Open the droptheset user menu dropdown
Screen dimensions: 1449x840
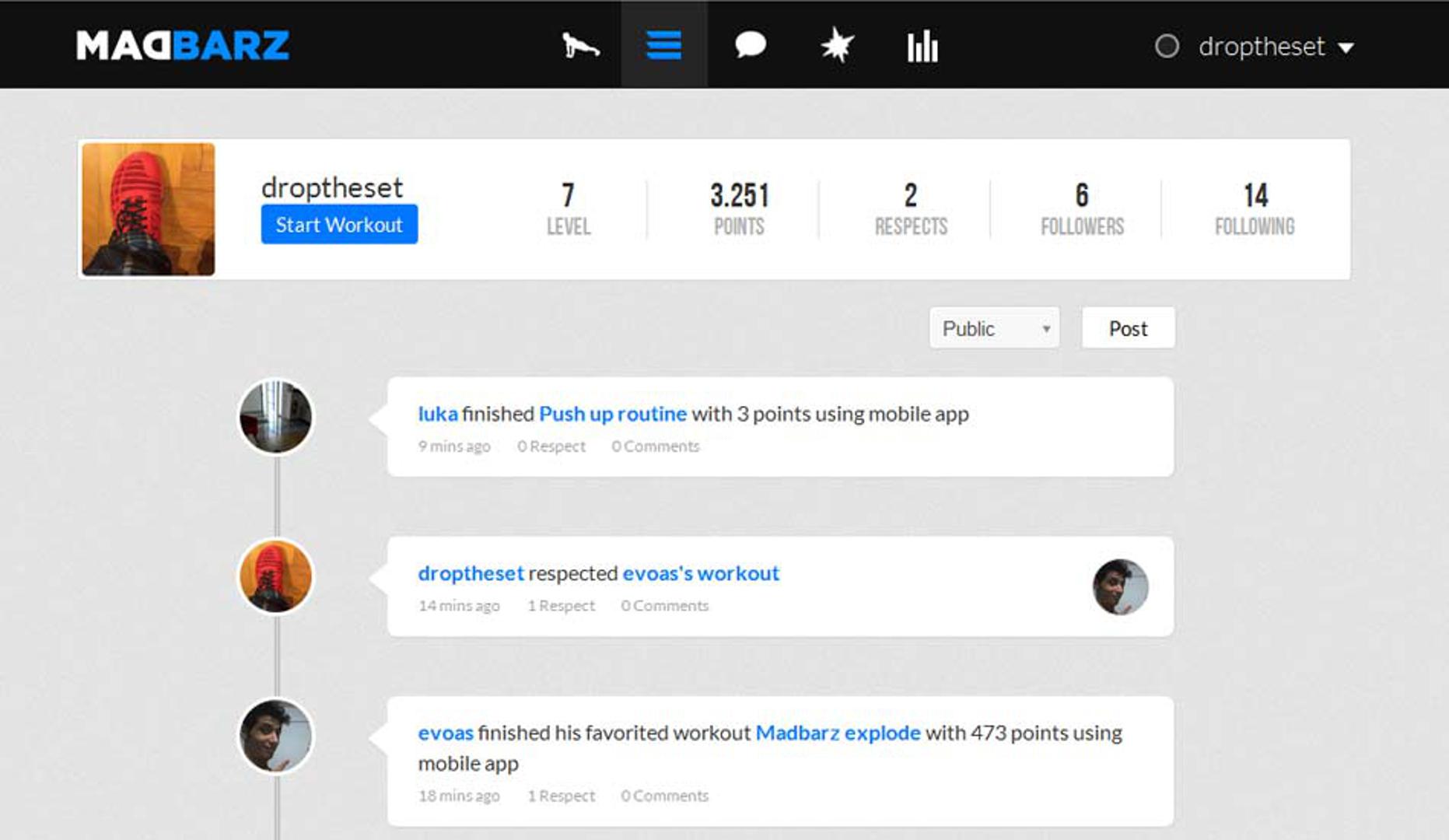pos(1276,47)
